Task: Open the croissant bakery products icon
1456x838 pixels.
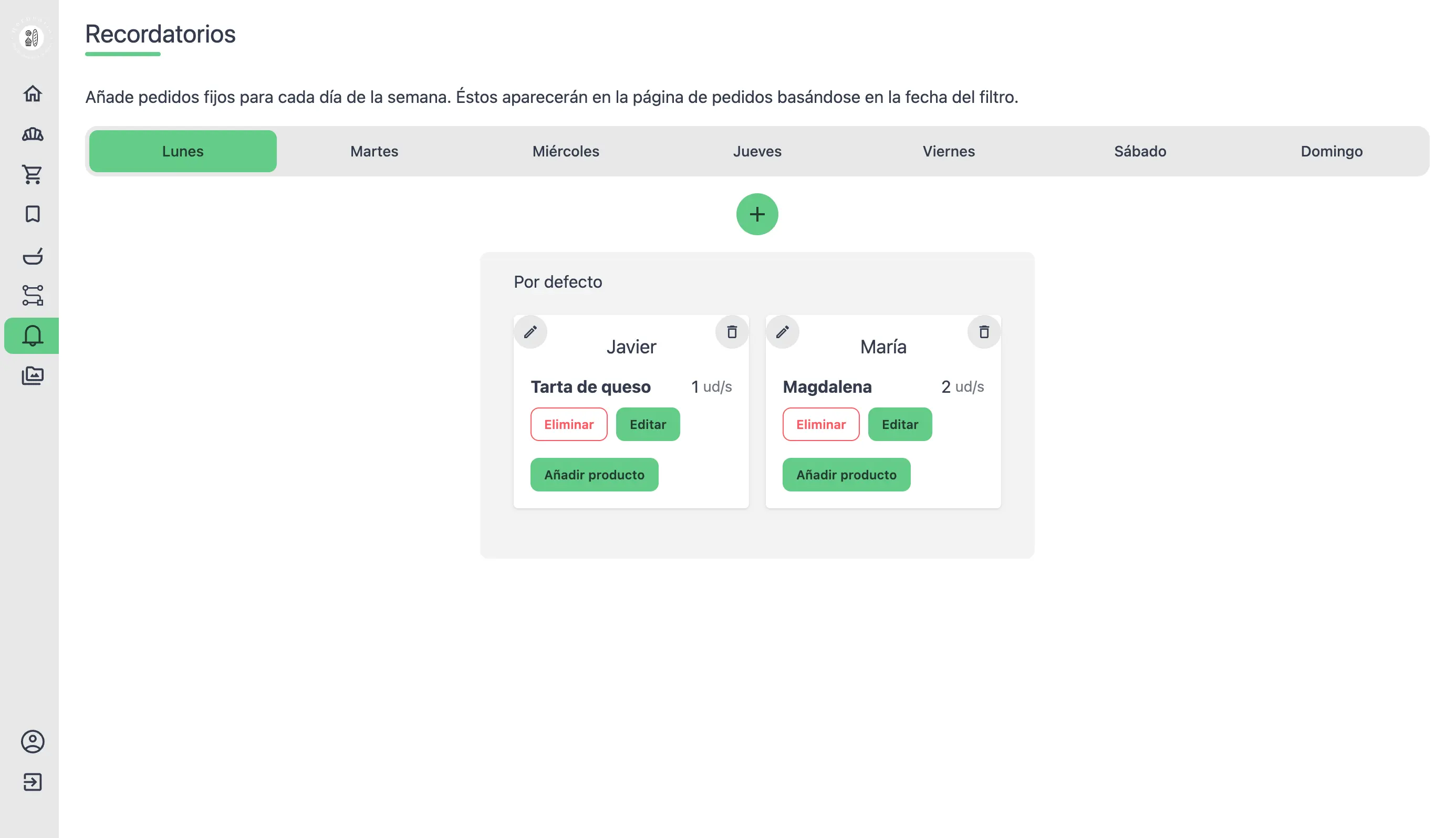Action: coord(32,134)
